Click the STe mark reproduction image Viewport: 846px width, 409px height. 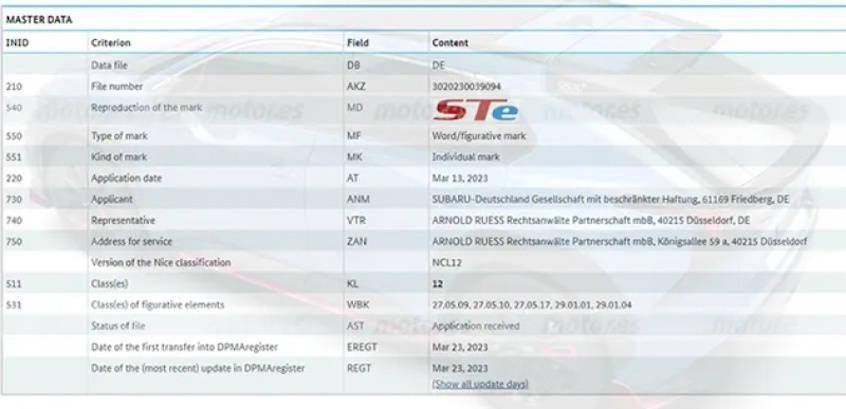pyautogui.click(x=477, y=110)
